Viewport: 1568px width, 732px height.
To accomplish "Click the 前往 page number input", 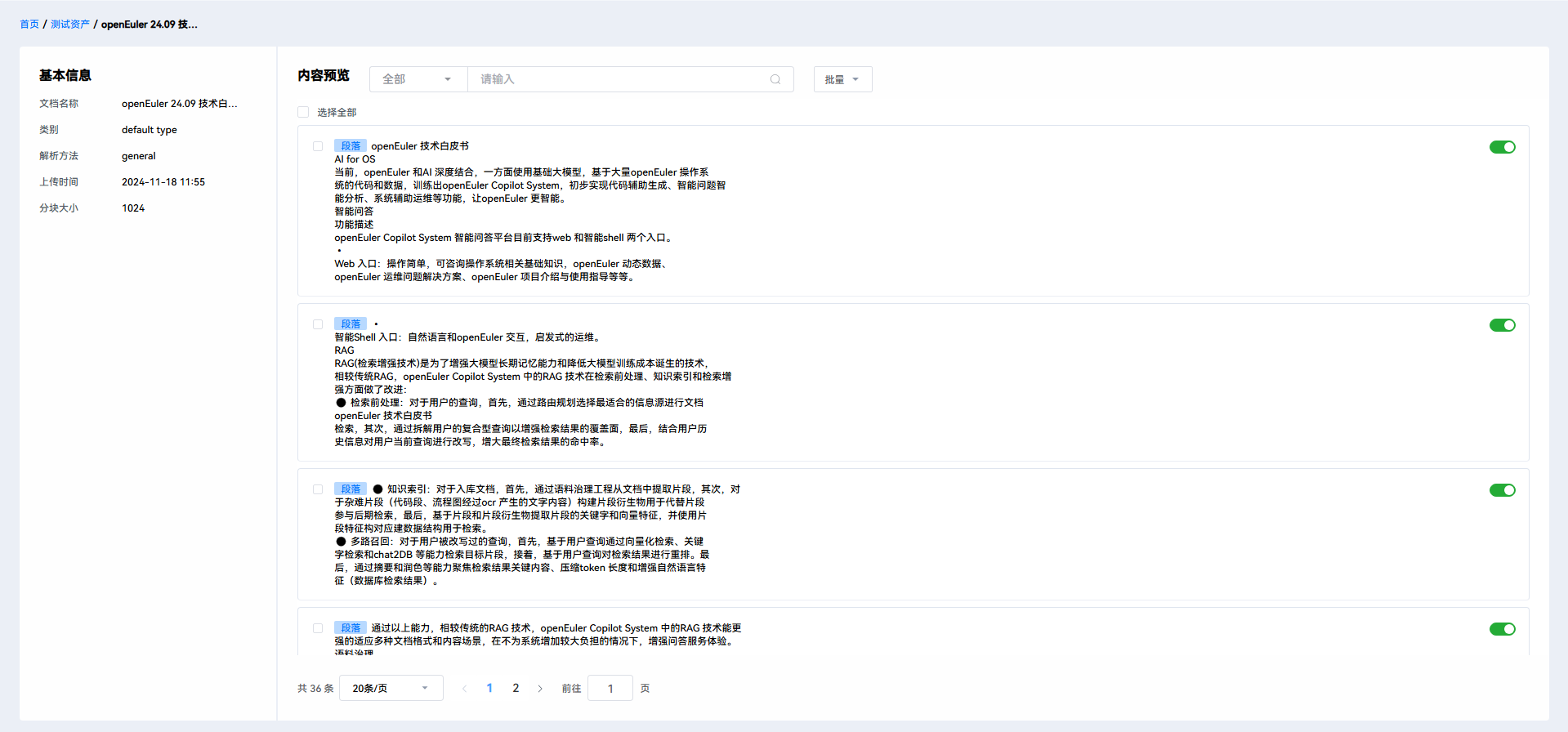I will coord(610,688).
